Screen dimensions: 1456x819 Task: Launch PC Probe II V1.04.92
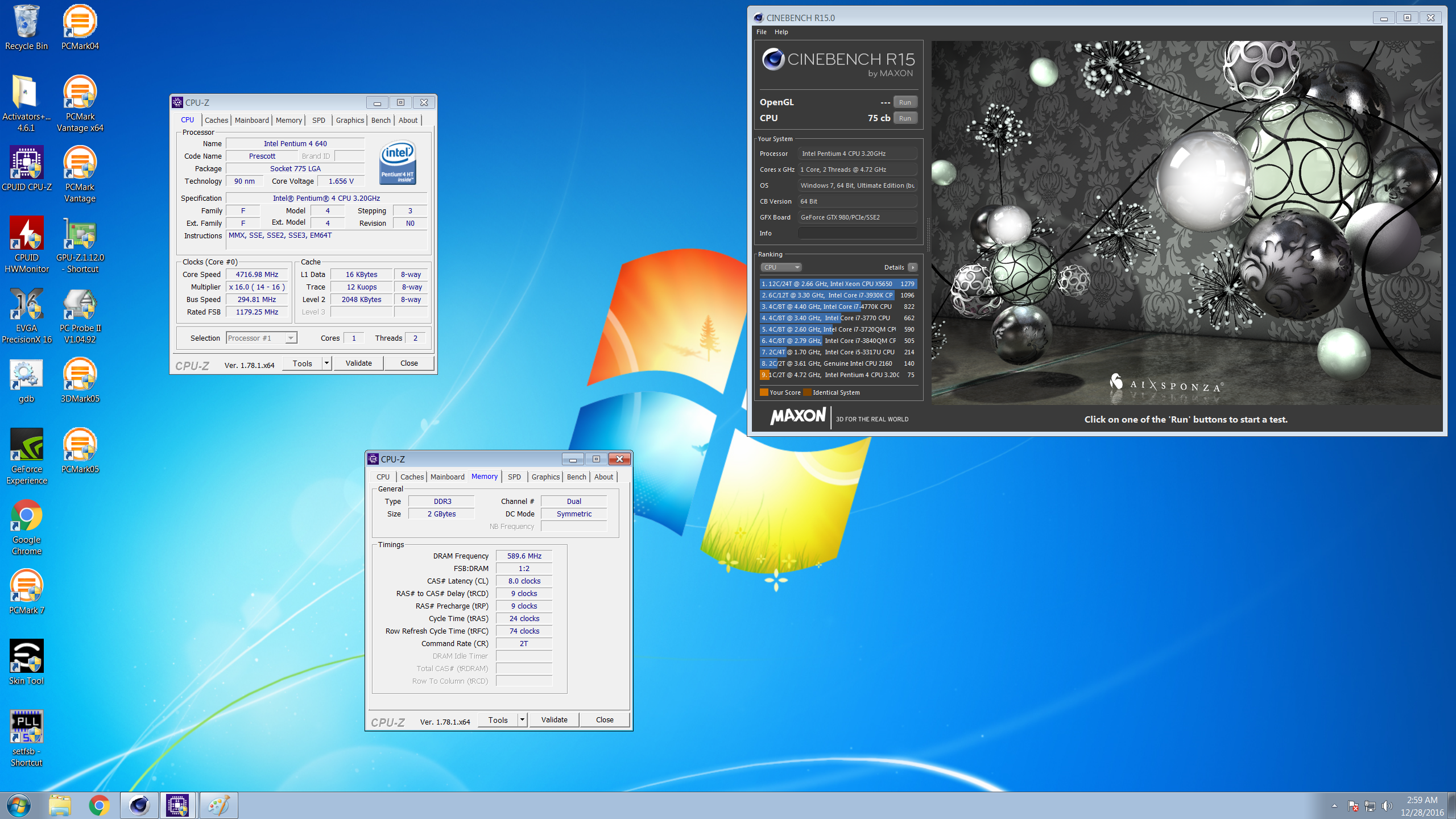80,315
